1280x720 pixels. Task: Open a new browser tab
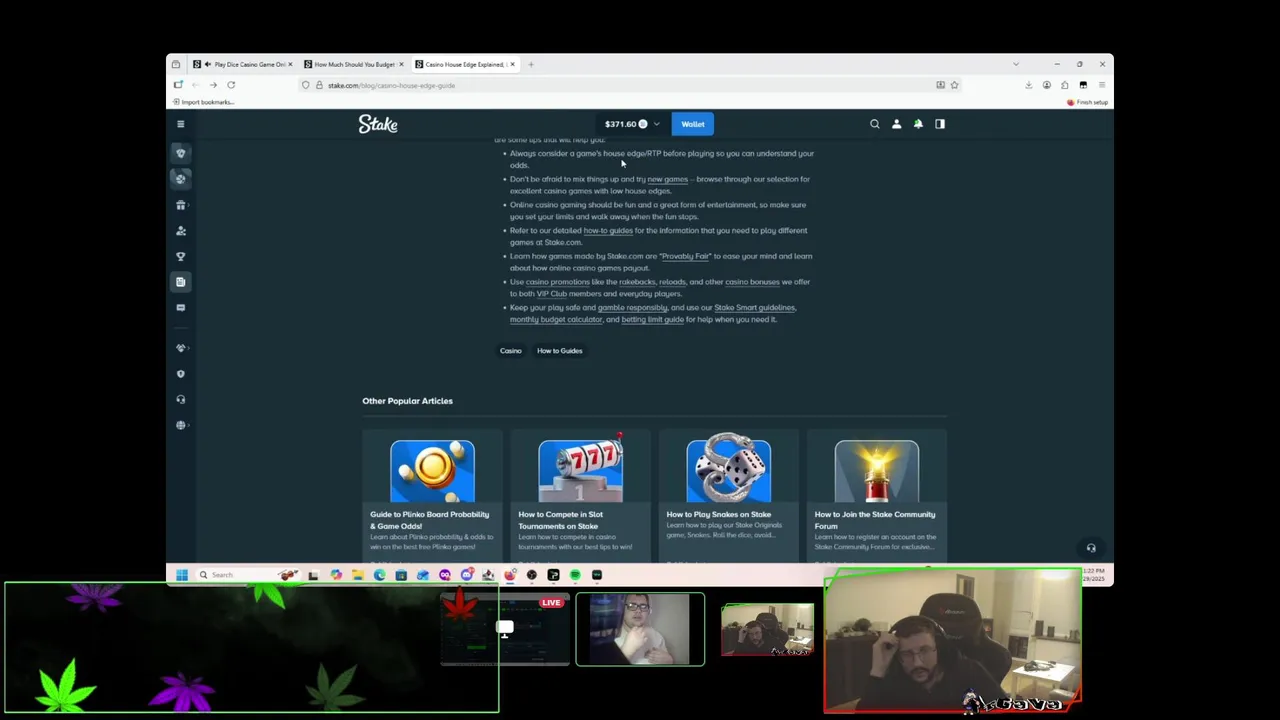531,64
